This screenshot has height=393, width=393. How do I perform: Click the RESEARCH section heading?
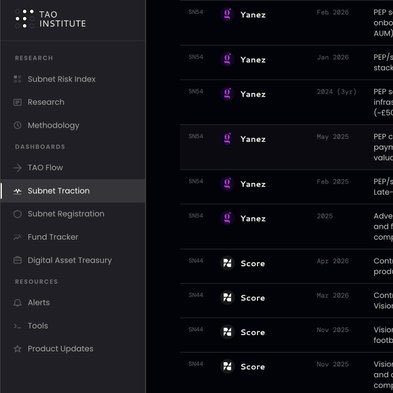point(34,58)
